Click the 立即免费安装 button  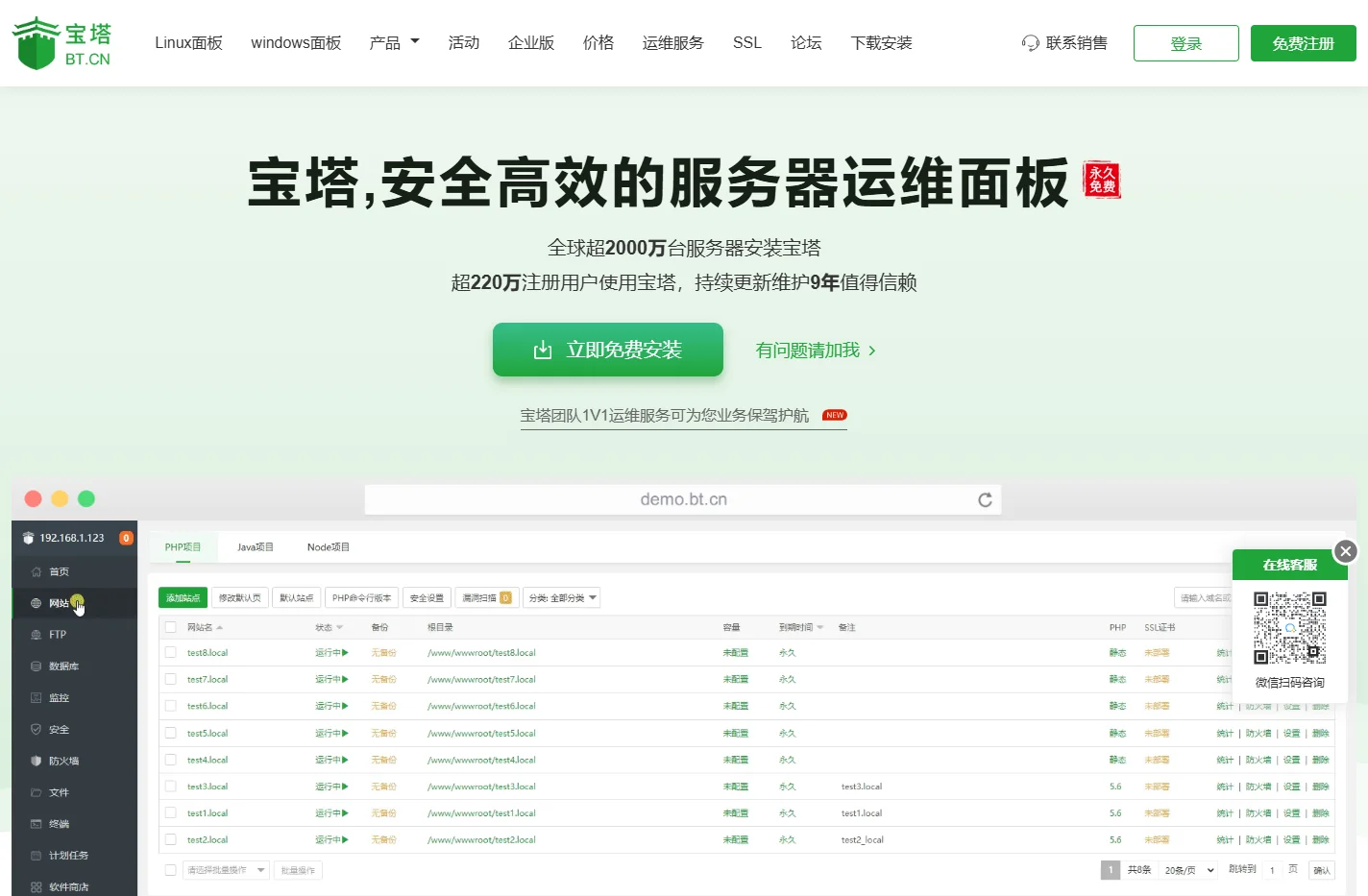coord(608,350)
